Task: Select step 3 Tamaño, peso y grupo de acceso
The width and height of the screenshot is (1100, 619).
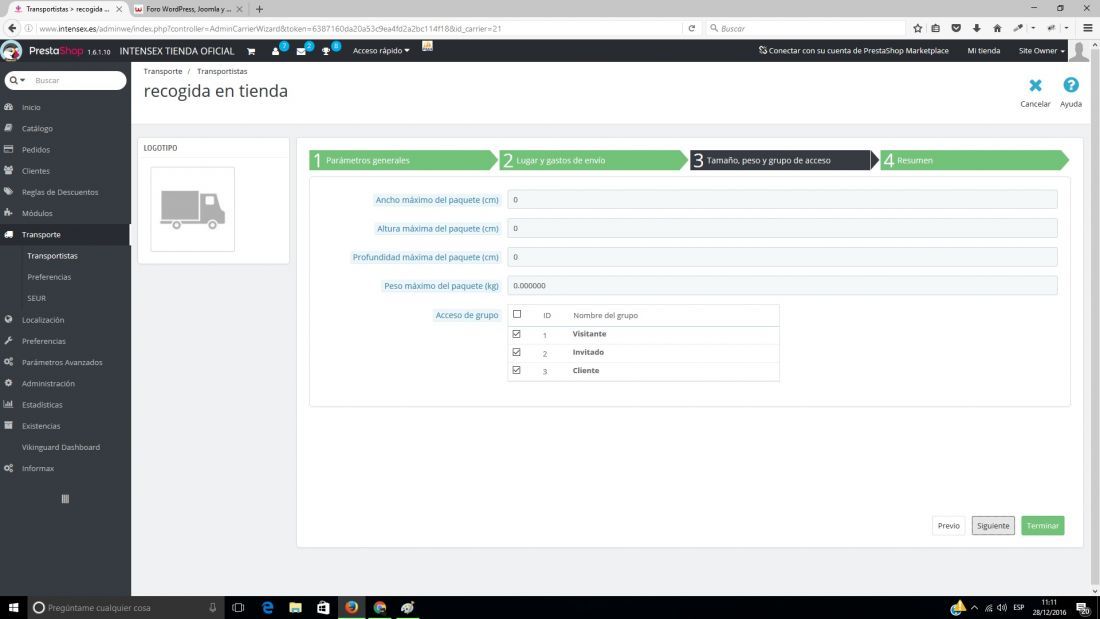Action: [x=784, y=160]
